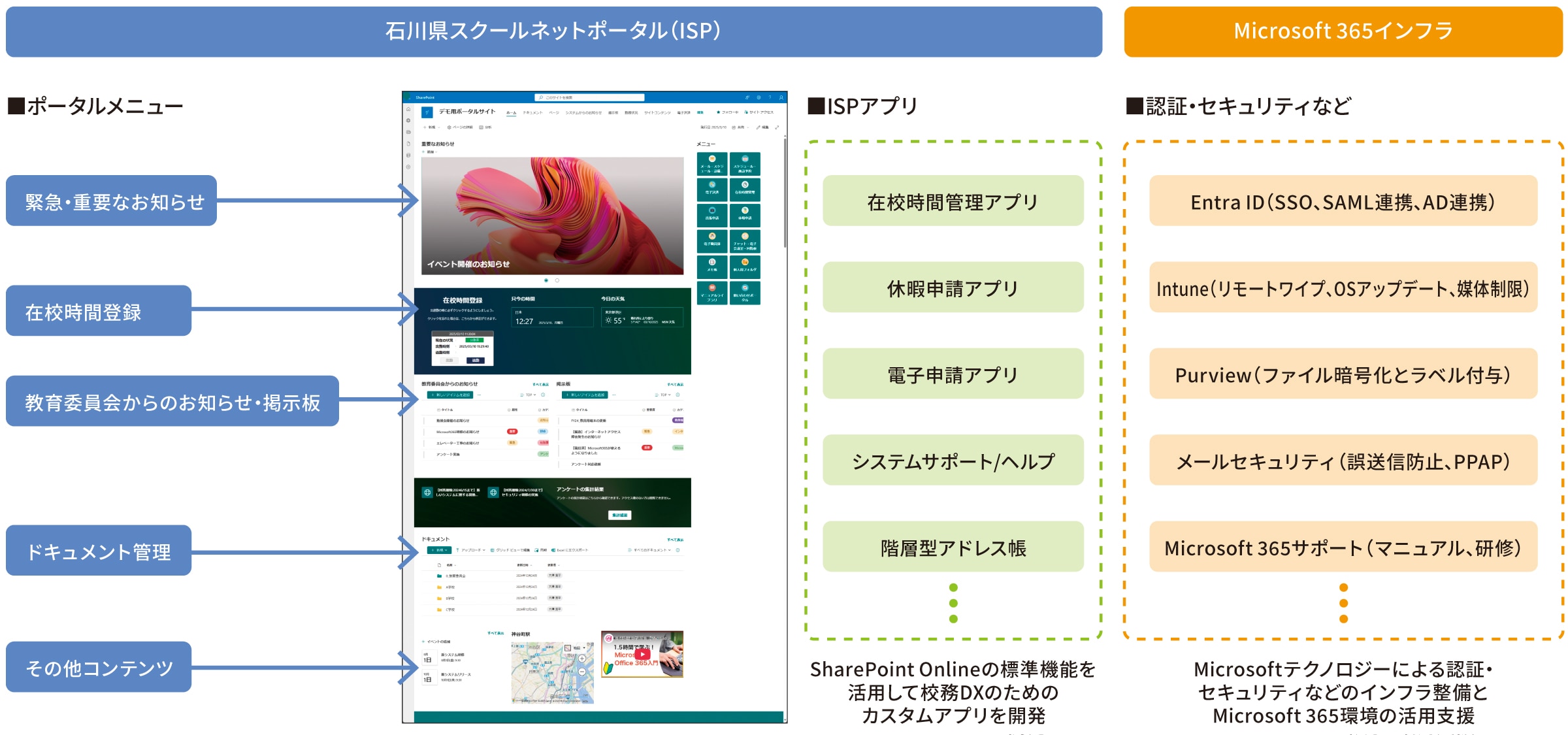Open the 個人用フォルダ menu tile
Screen dimensions: 1568x735
(745, 267)
